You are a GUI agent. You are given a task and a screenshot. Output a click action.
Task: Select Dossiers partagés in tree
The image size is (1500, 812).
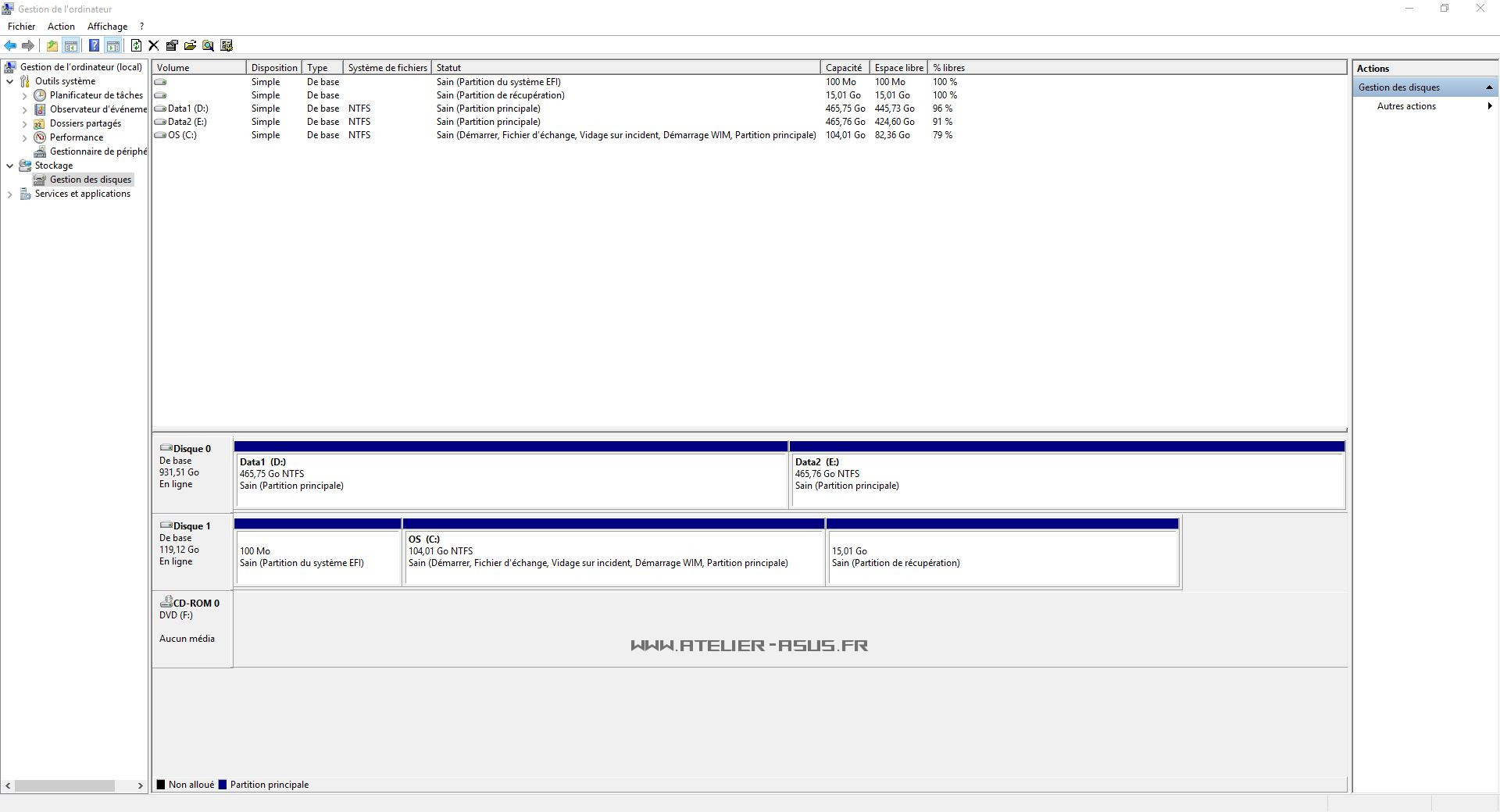(x=85, y=123)
